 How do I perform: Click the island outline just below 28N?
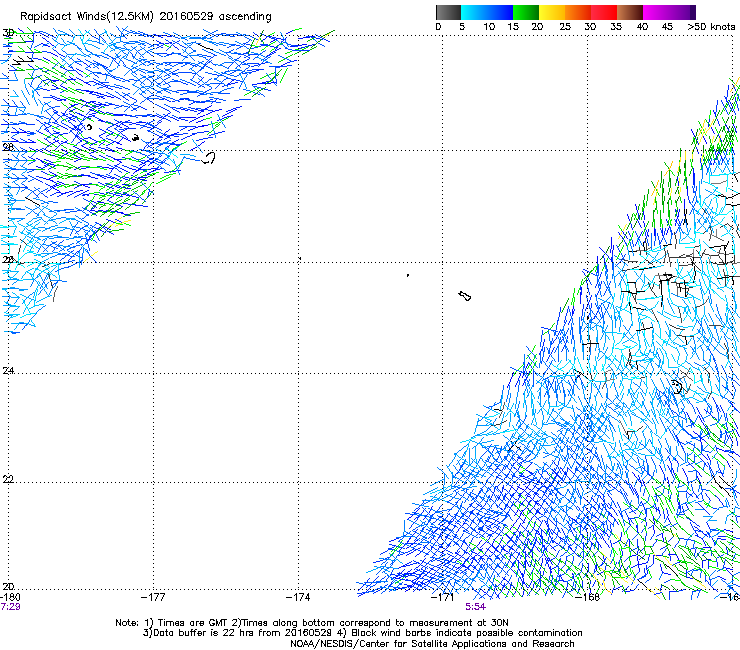209,158
